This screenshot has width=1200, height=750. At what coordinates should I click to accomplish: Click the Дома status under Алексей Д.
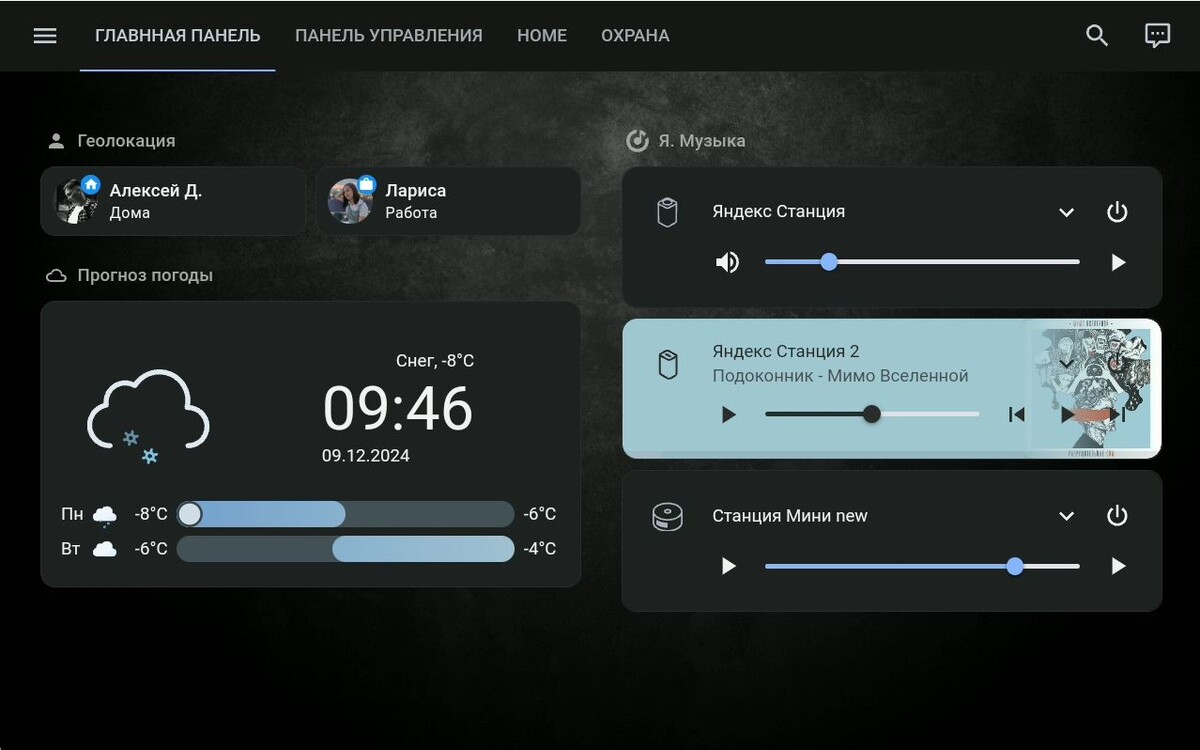point(130,213)
